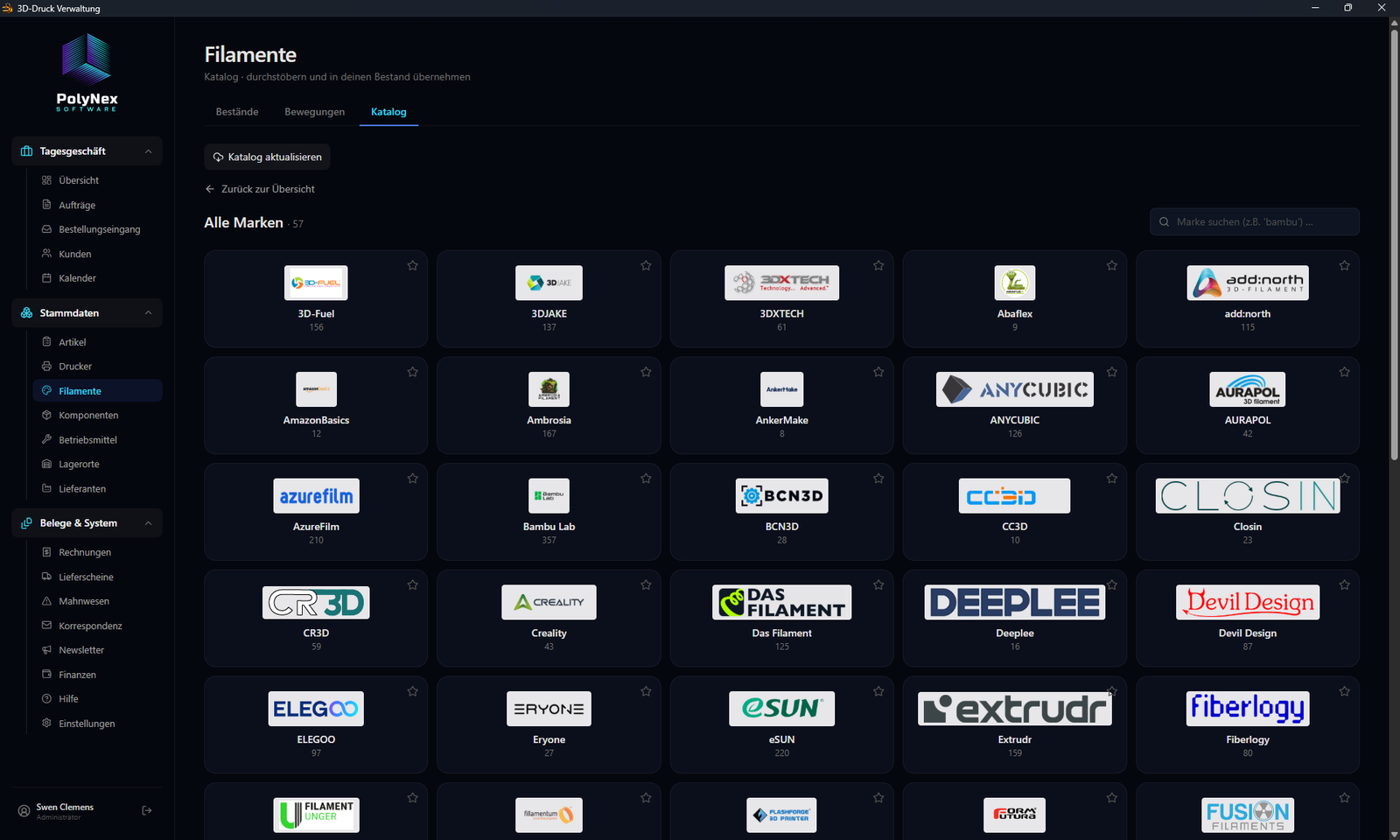Go to Rechnungen in the sidebar

[x=97, y=552]
